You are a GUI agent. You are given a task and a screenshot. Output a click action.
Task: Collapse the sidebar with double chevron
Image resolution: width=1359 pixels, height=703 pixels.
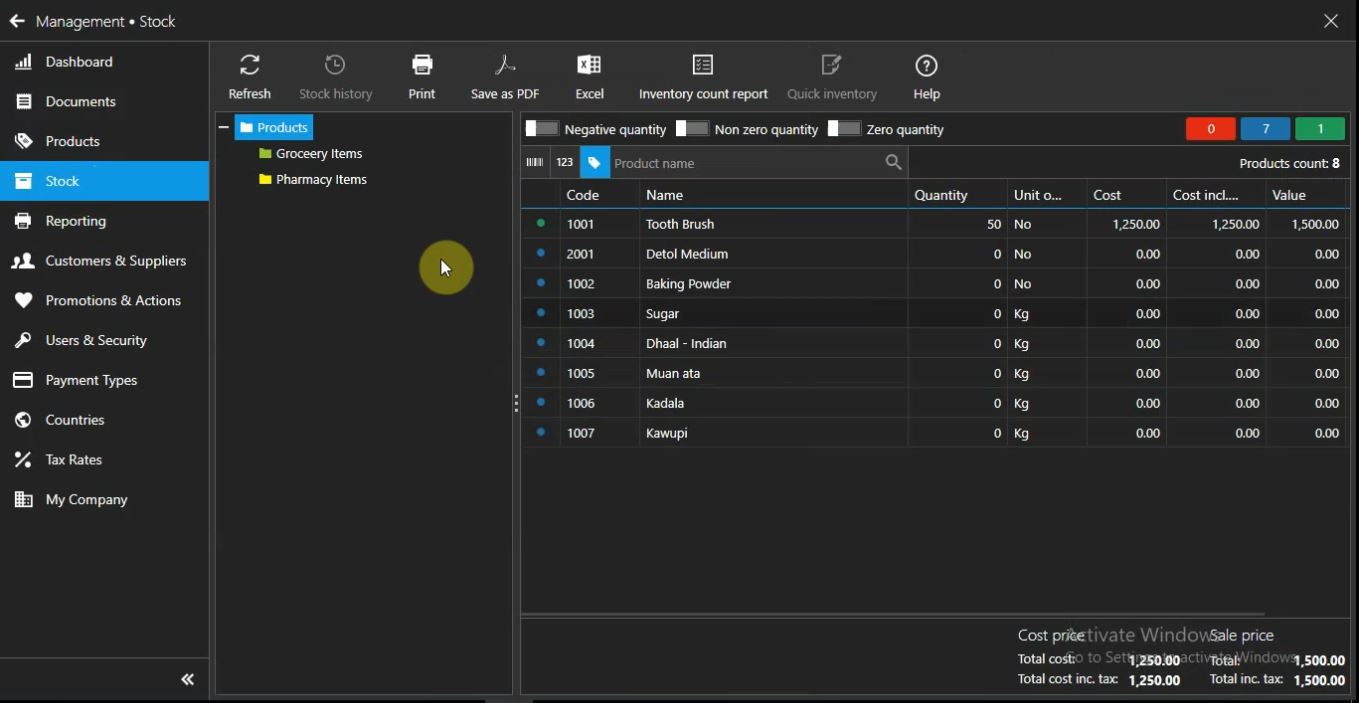pyautogui.click(x=187, y=680)
